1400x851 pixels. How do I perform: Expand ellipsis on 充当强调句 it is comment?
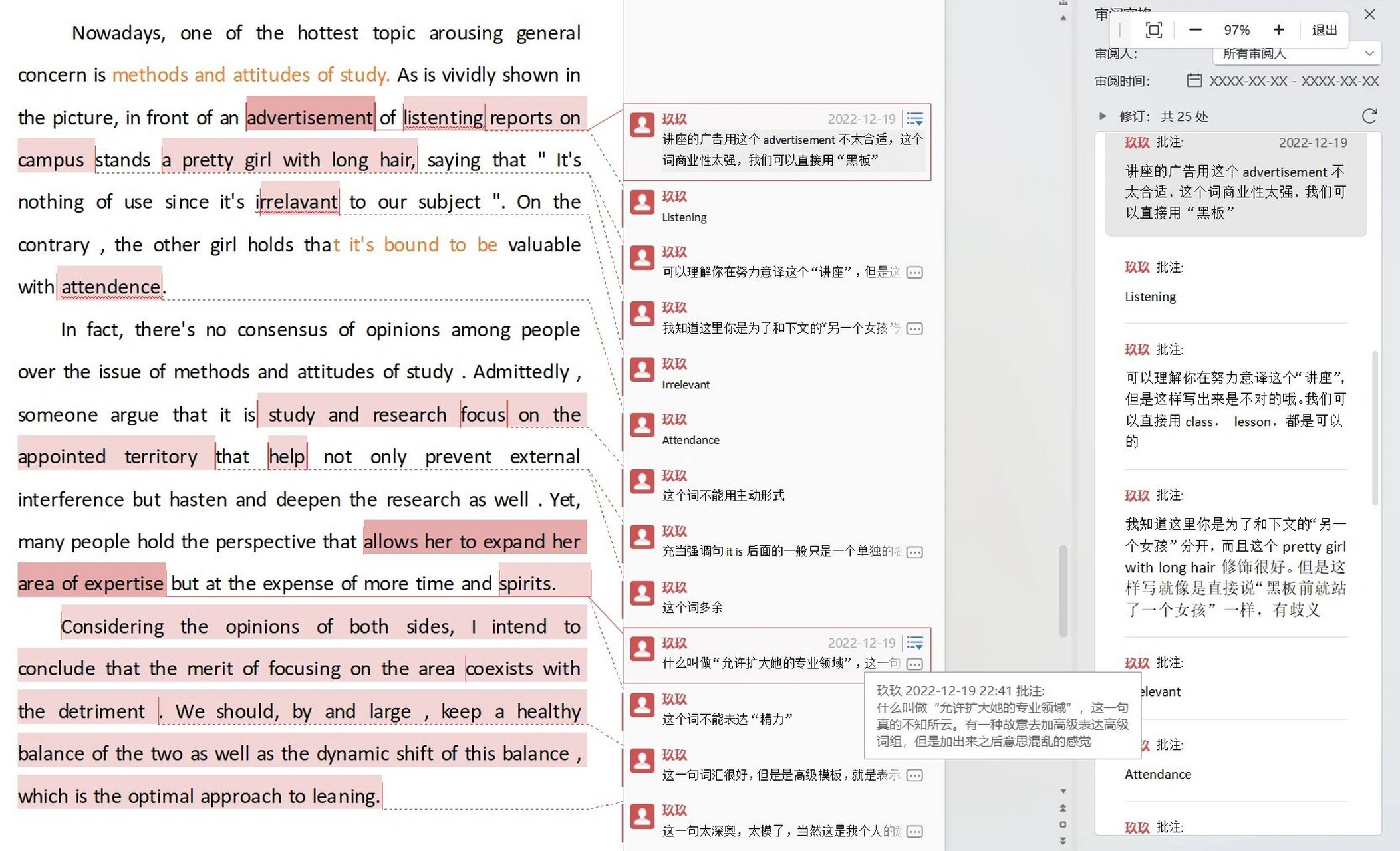coord(915,552)
